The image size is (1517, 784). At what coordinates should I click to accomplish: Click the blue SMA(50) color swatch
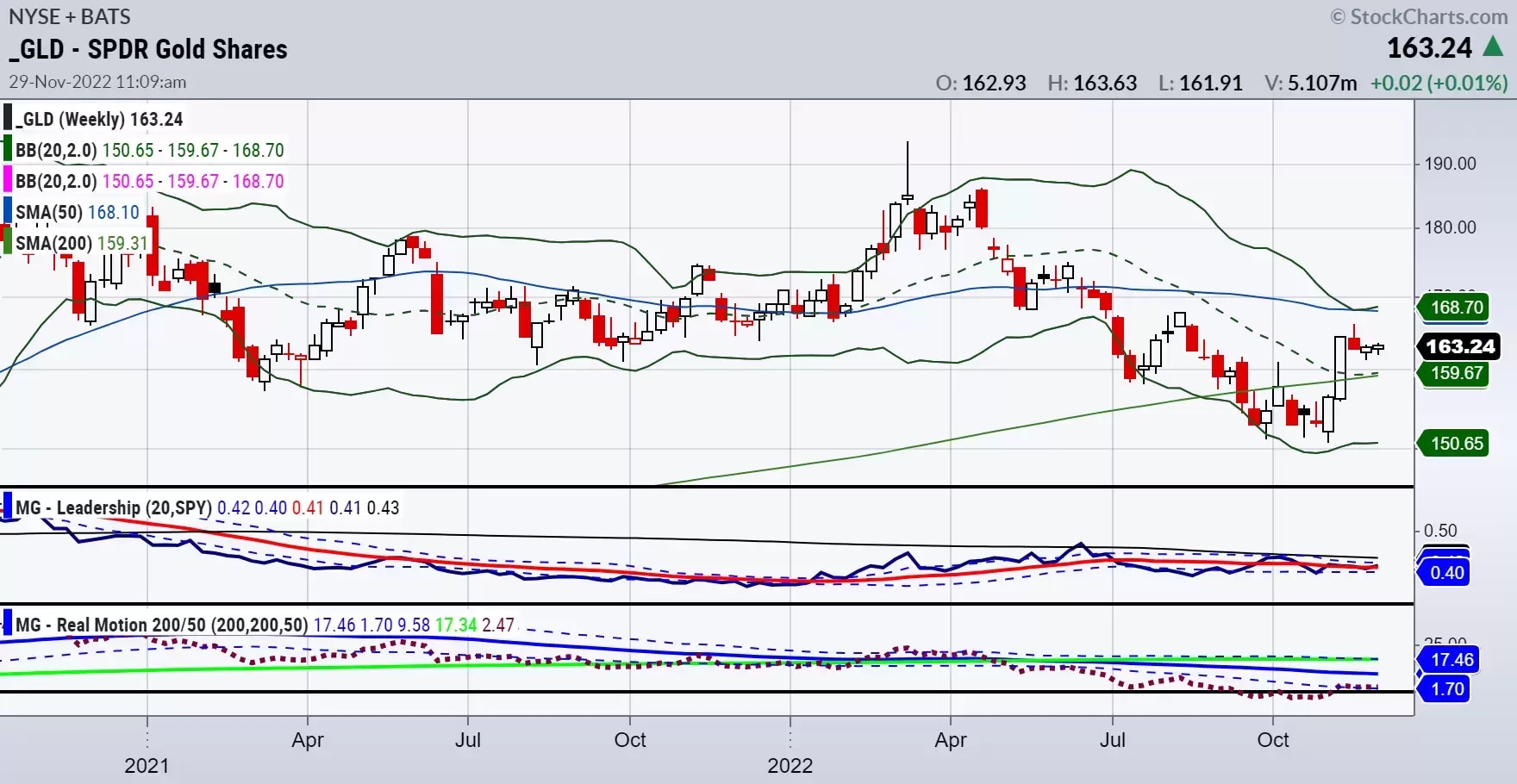click(8, 211)
